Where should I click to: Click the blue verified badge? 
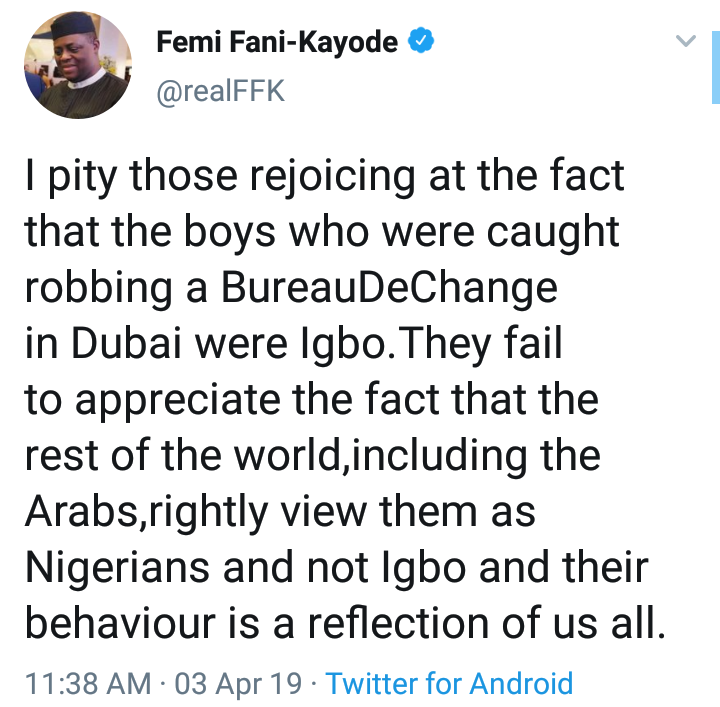pyautogui.click(x=424, y=42)
